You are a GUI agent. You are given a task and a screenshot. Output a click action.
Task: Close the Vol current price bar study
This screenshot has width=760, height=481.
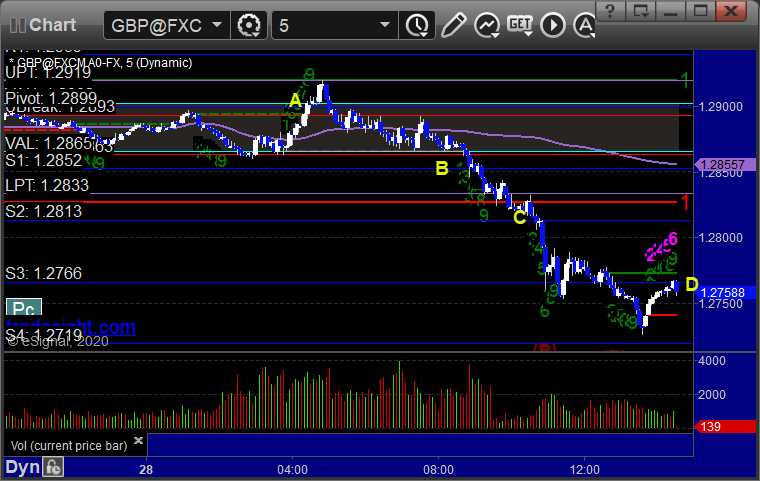(138, 440)
